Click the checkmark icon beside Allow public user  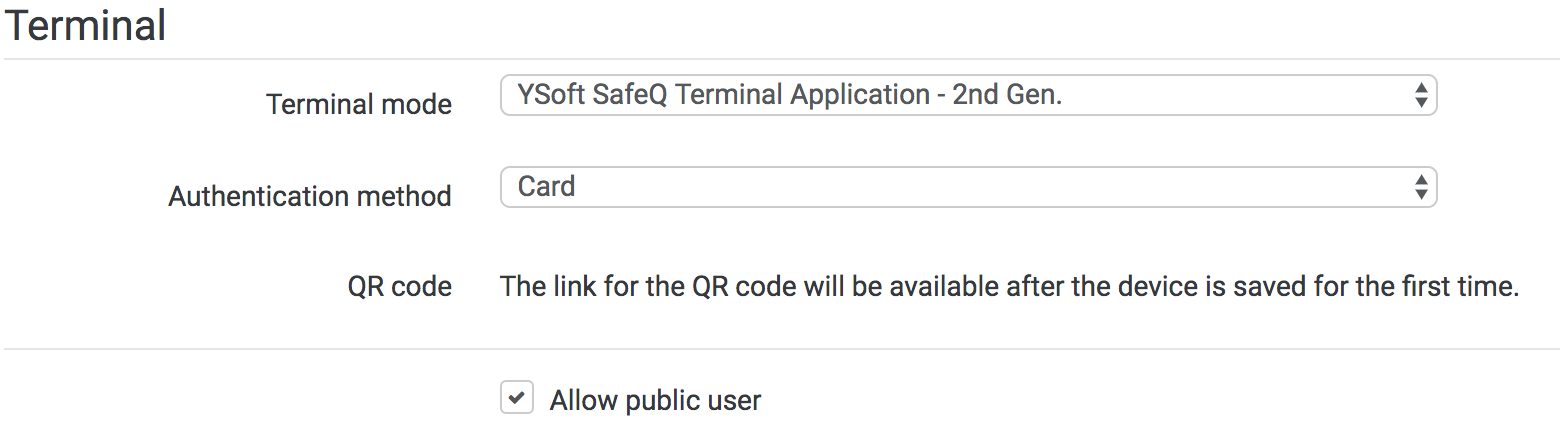coord(516,399)
